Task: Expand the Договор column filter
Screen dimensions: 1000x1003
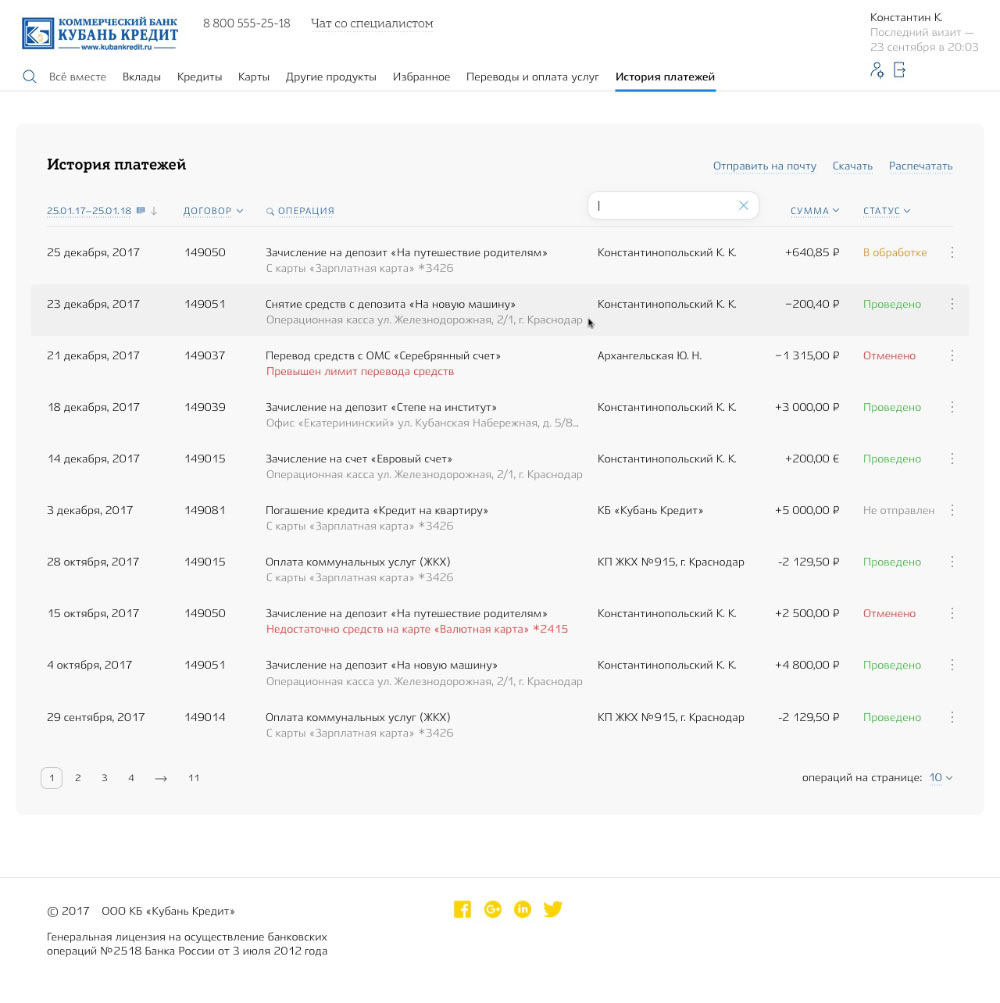Action: click(213, 211)
